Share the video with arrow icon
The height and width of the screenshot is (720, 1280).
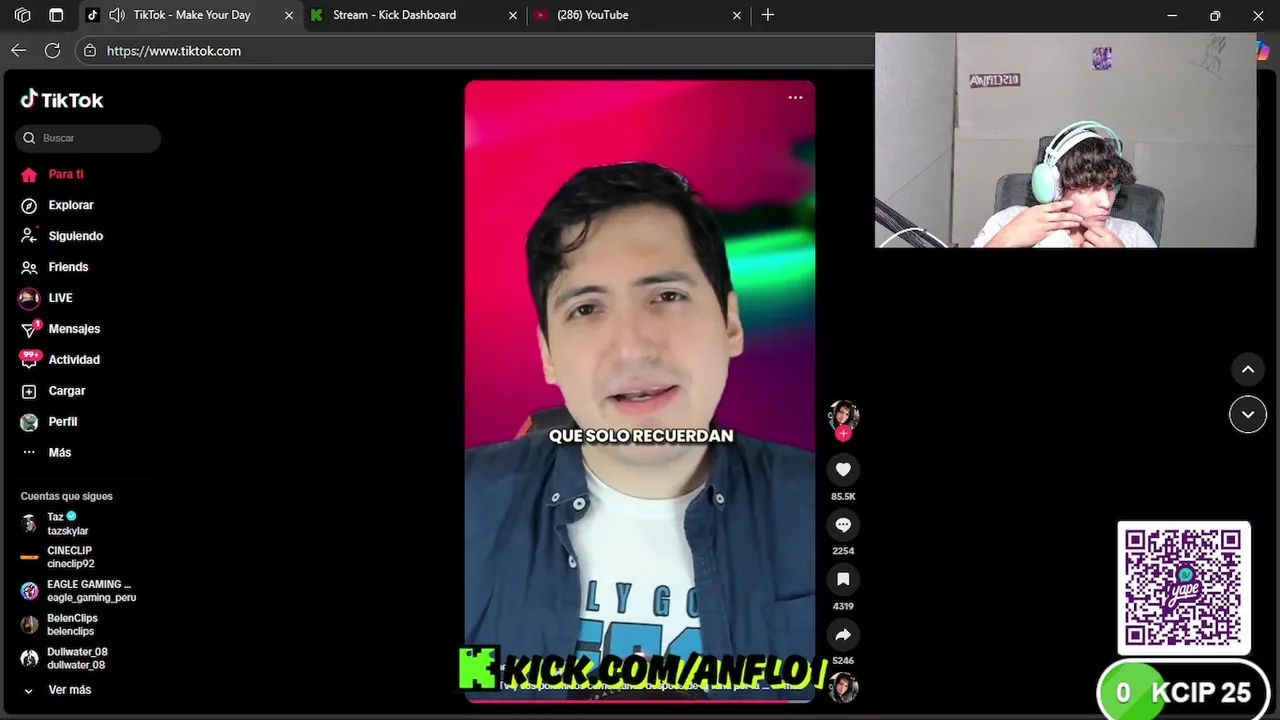(843, 635)
